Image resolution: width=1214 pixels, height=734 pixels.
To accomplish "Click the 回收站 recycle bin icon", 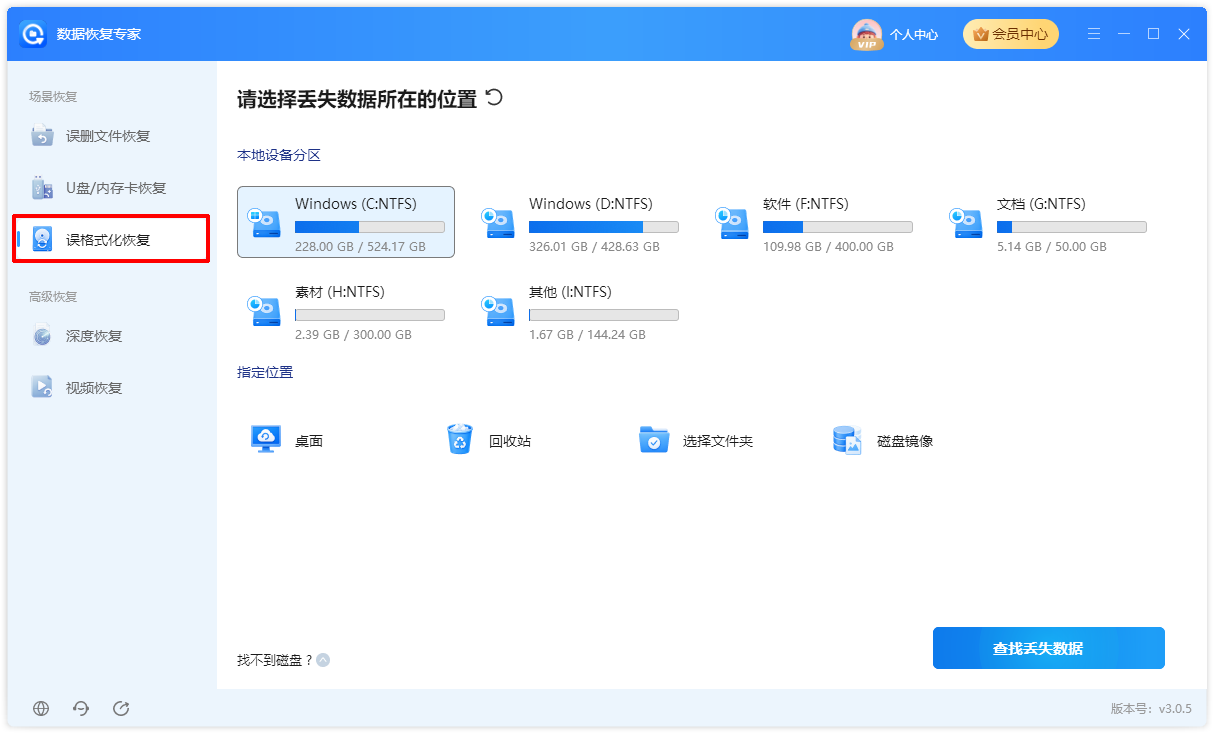I will [x=459, y=440].
